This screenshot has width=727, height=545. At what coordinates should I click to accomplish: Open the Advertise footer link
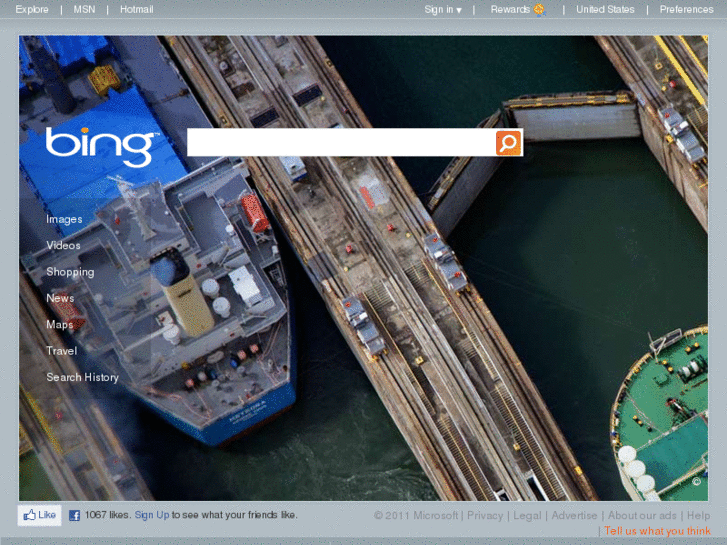click(574, 516)
